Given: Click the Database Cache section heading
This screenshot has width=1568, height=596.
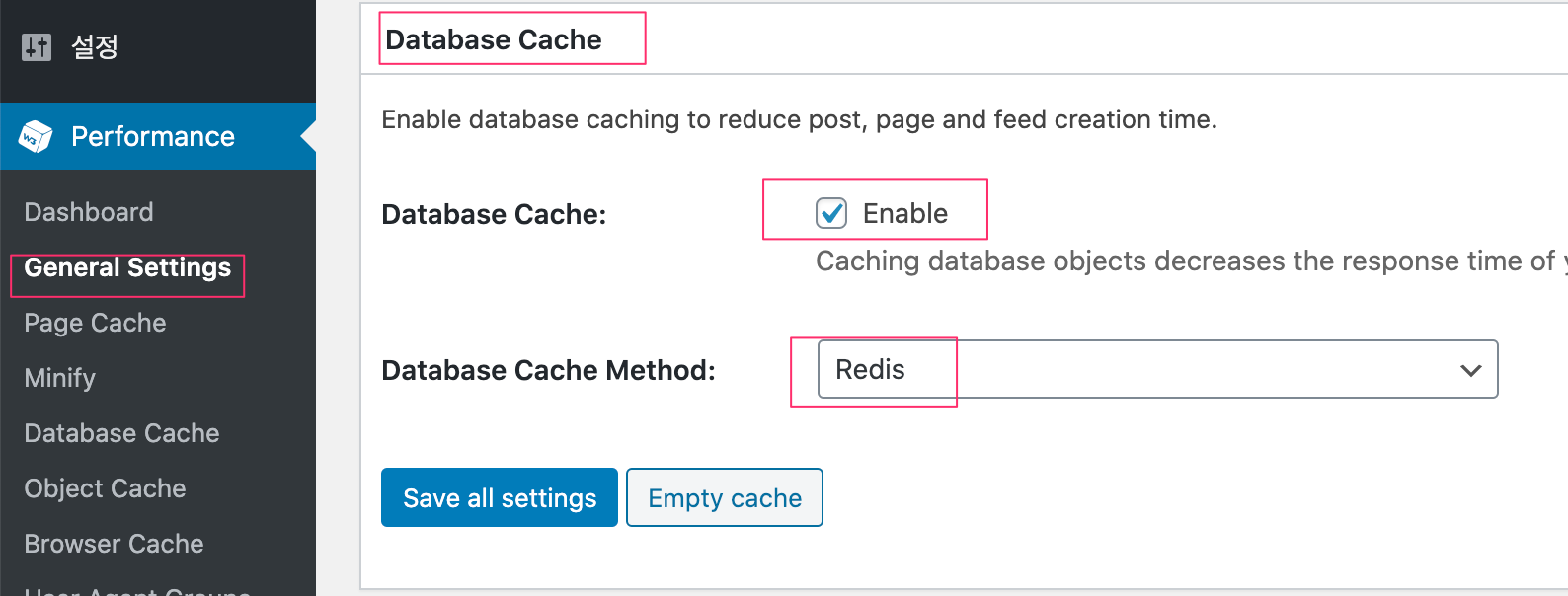Looking at the screenshot, I should click(493, 39).
